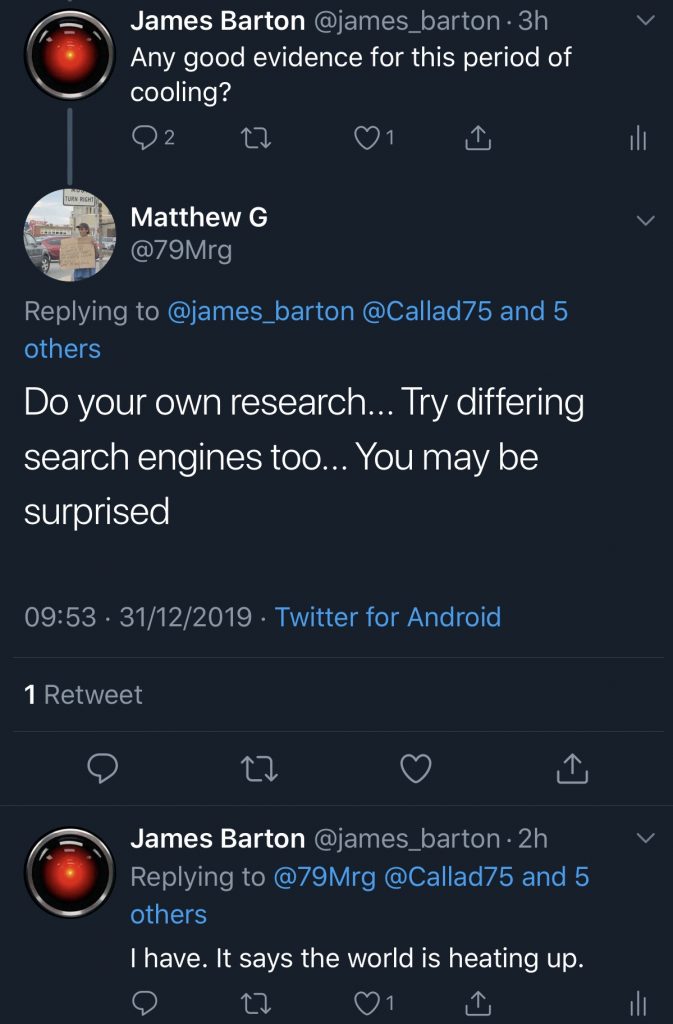The width and height of the screenshot is (673, 1024).
Task: Expand options chevron for Matthew G's tweet
Action: click(x=646, y=220)
